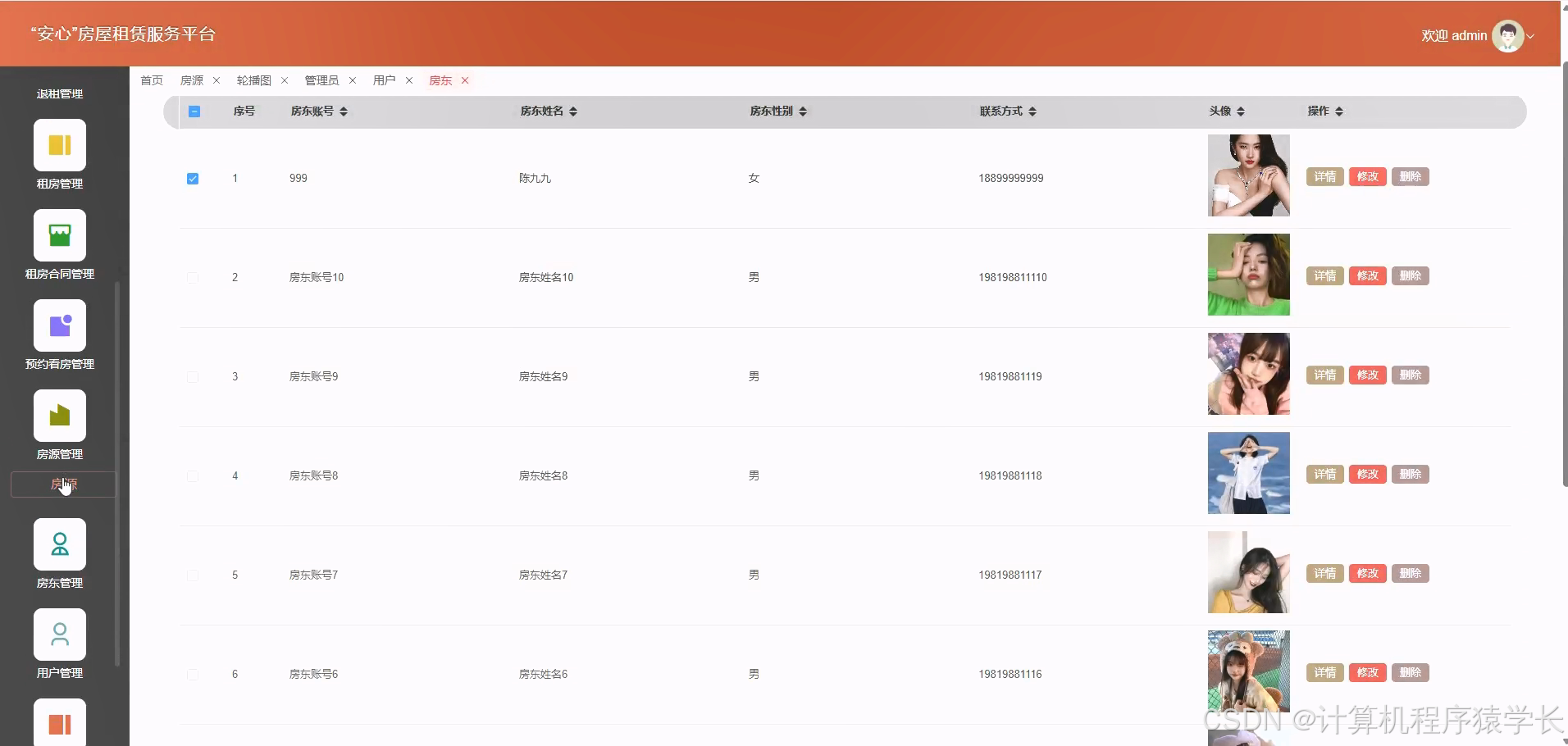Open the 租房合同管理 sidebar icon
This screenshot has height=746, width=1568.
60,235
